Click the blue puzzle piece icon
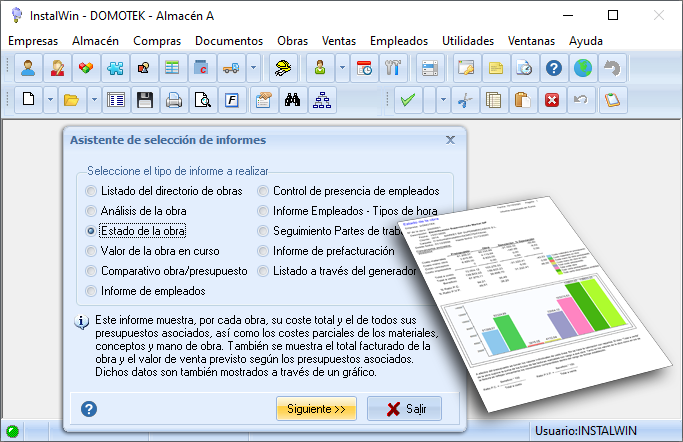Image resolution: width=683 pixels, height=442 pixels. pyautogui.click(x=115, y=68)
